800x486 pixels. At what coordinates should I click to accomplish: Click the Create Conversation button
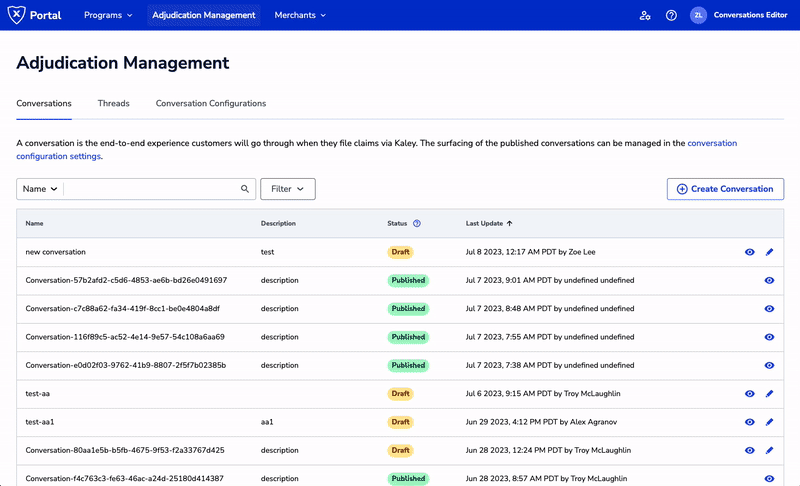[x=725, y=189]
